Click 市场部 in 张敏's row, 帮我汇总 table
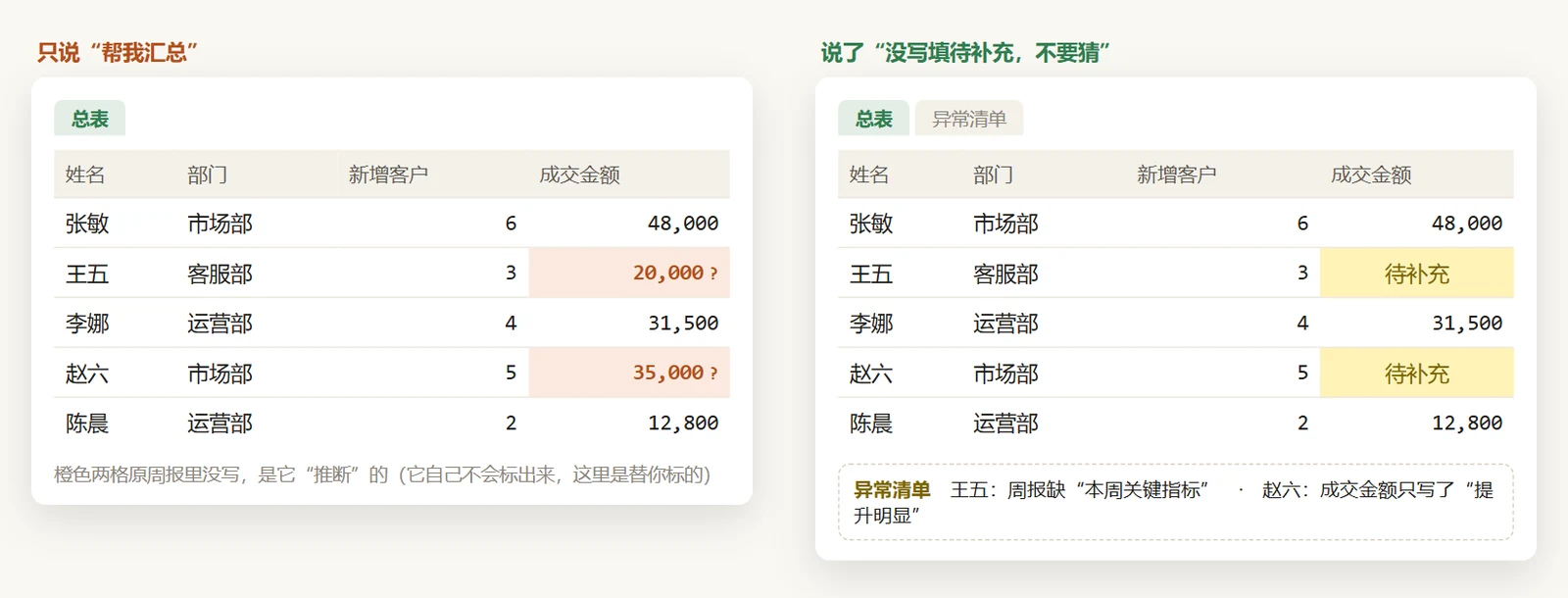The width and height of the screenshot is (1568, 598). (x=220, y=224)
